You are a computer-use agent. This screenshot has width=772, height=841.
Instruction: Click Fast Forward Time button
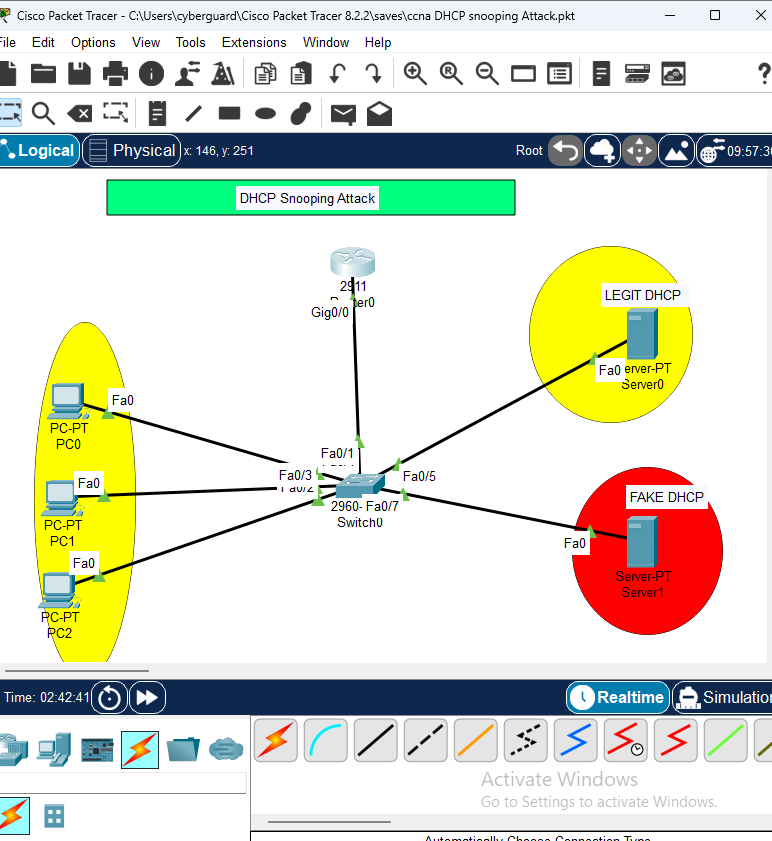click(x=147, y=698)
